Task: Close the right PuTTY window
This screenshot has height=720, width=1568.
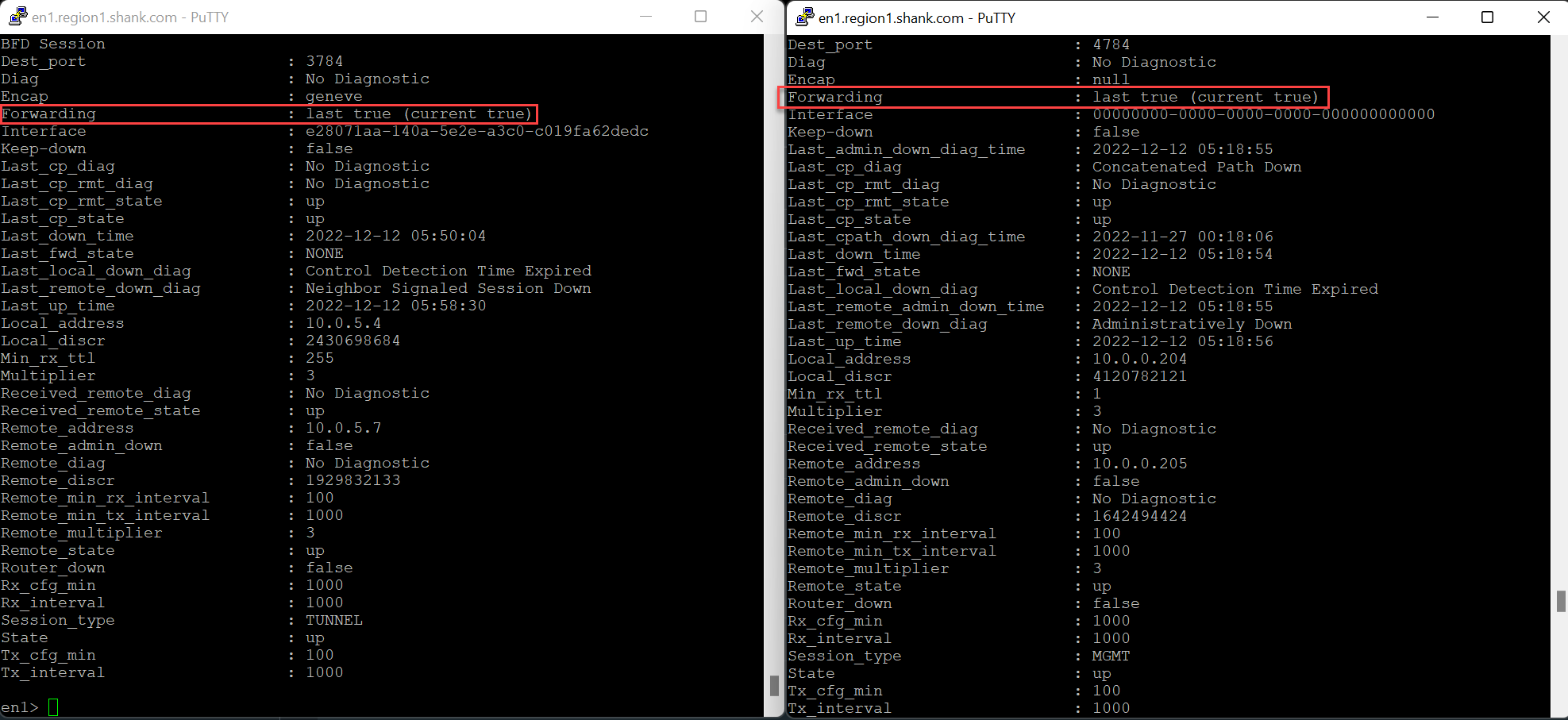Action: 1543,17
